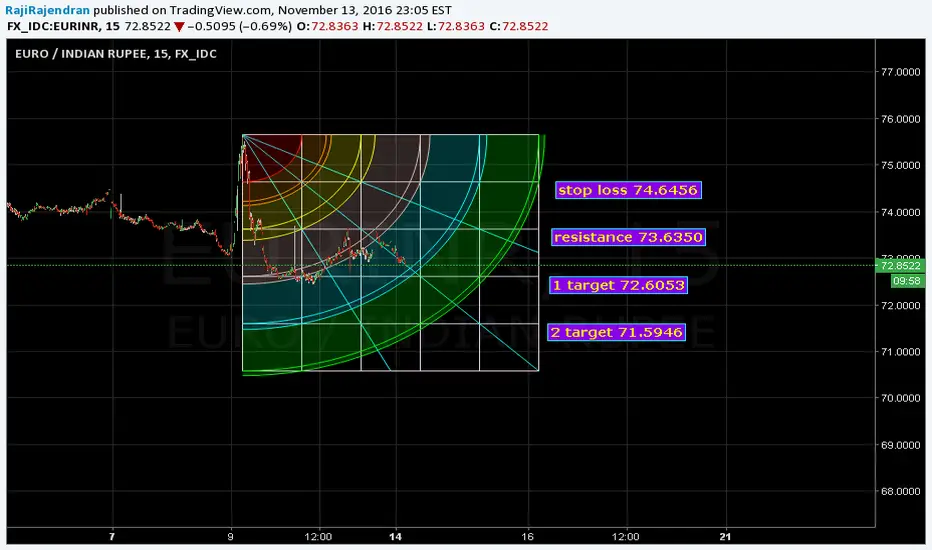Click the high value H:72.8522
Screen dimensions: 932x550
[392, 26]
